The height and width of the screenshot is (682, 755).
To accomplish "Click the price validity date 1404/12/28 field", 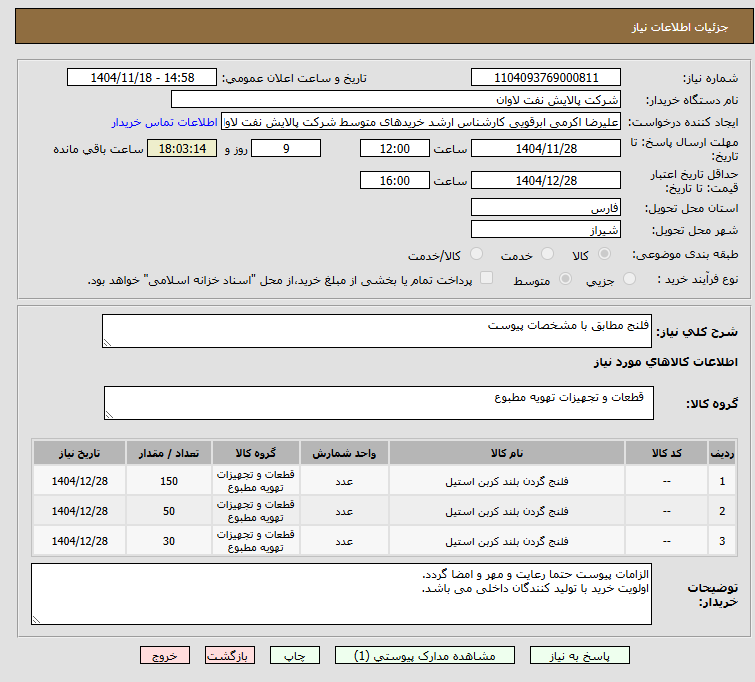I will (546, 180).
